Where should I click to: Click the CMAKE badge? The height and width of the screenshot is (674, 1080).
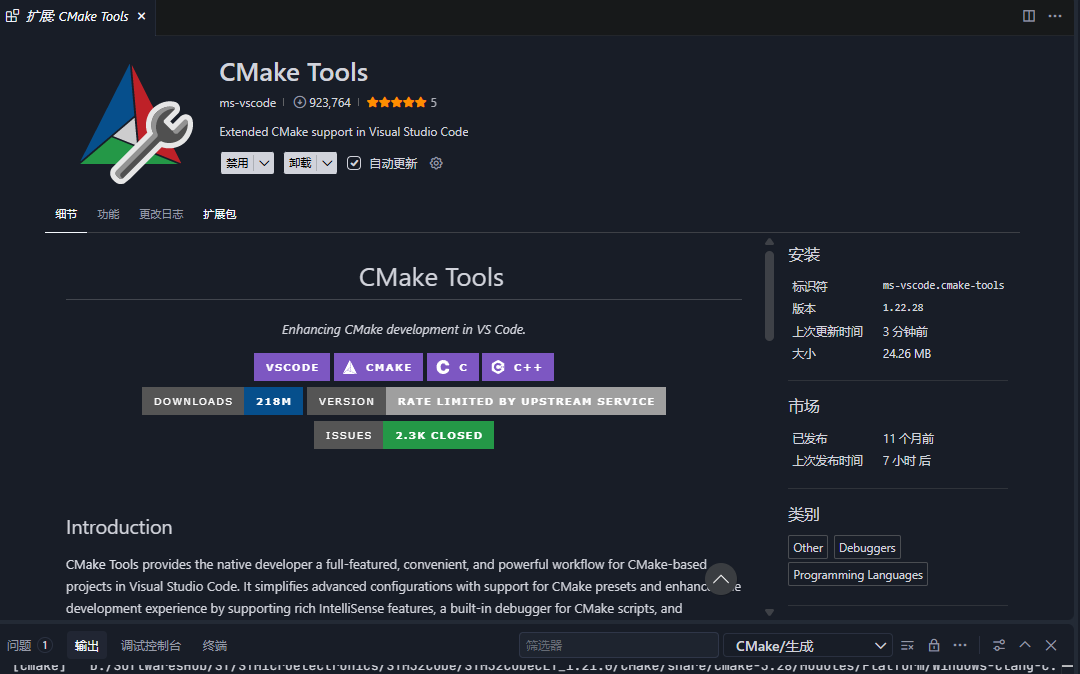tap(378, 367)
